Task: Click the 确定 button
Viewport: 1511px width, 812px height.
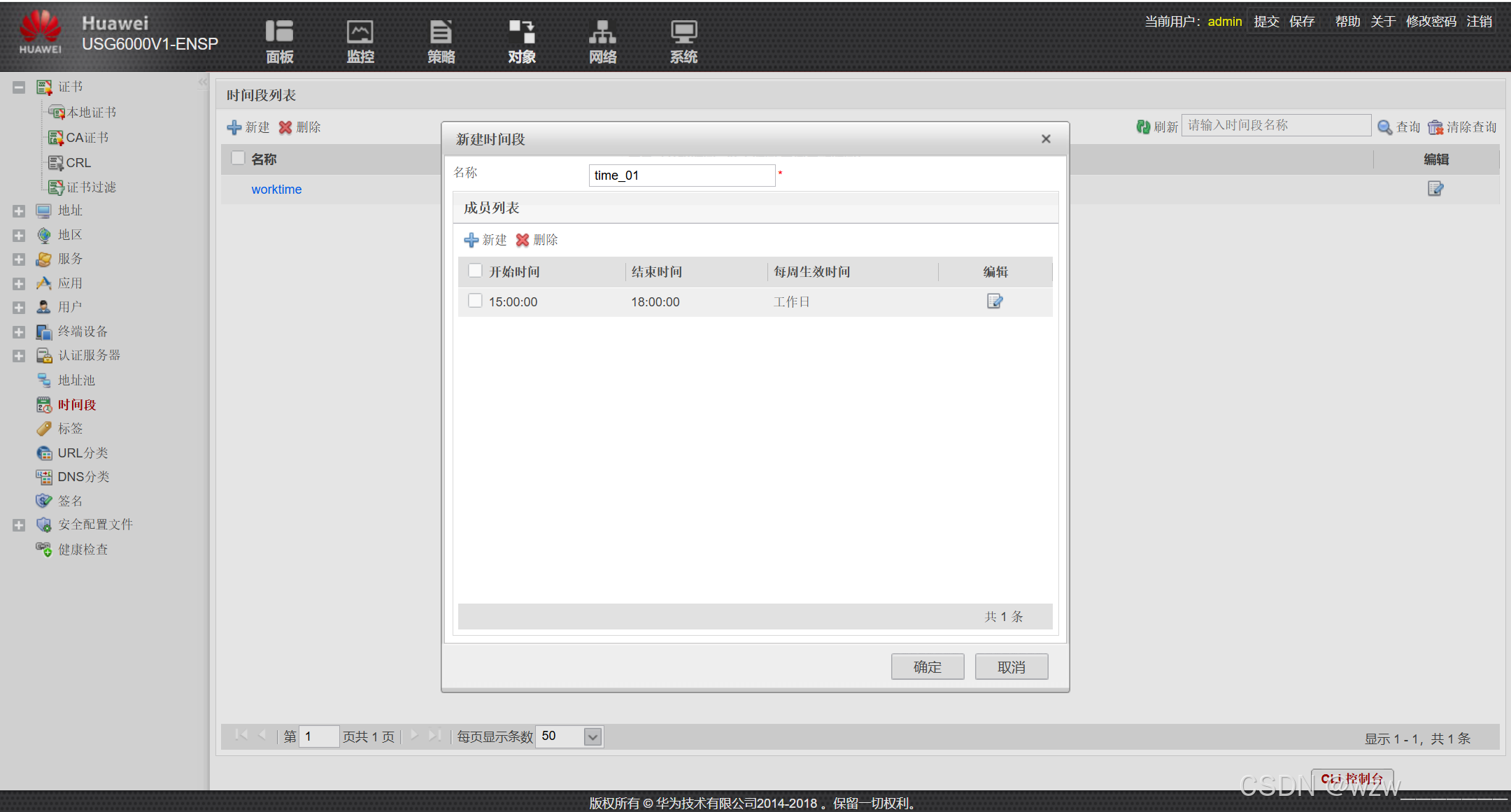Action: tap(927, 667)
